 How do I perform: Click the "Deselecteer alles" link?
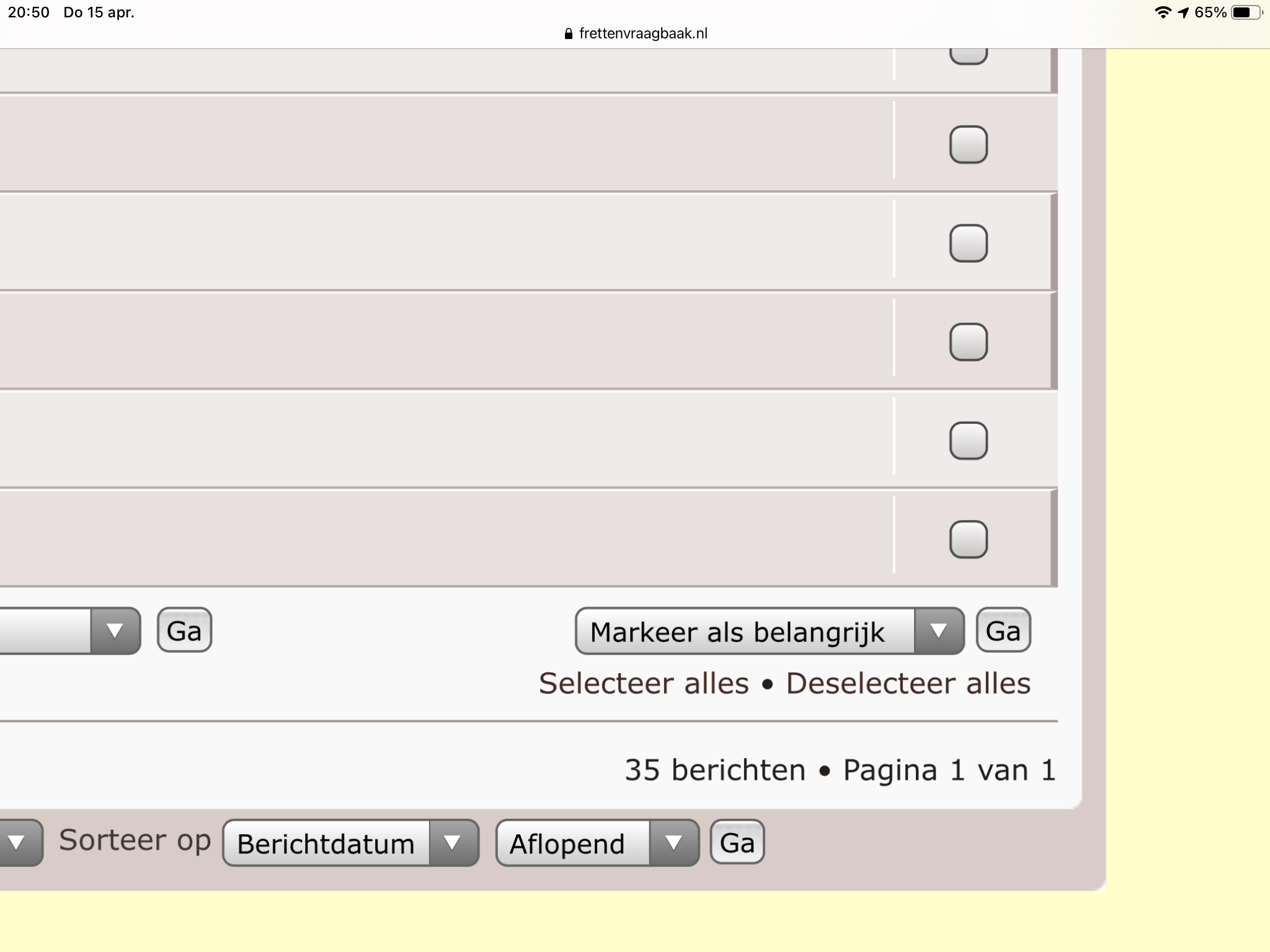pos(908,684)
